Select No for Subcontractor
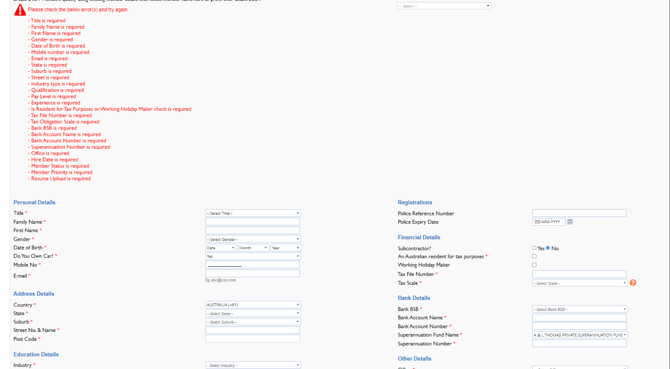The image size is (670, 369). [548, 248]
